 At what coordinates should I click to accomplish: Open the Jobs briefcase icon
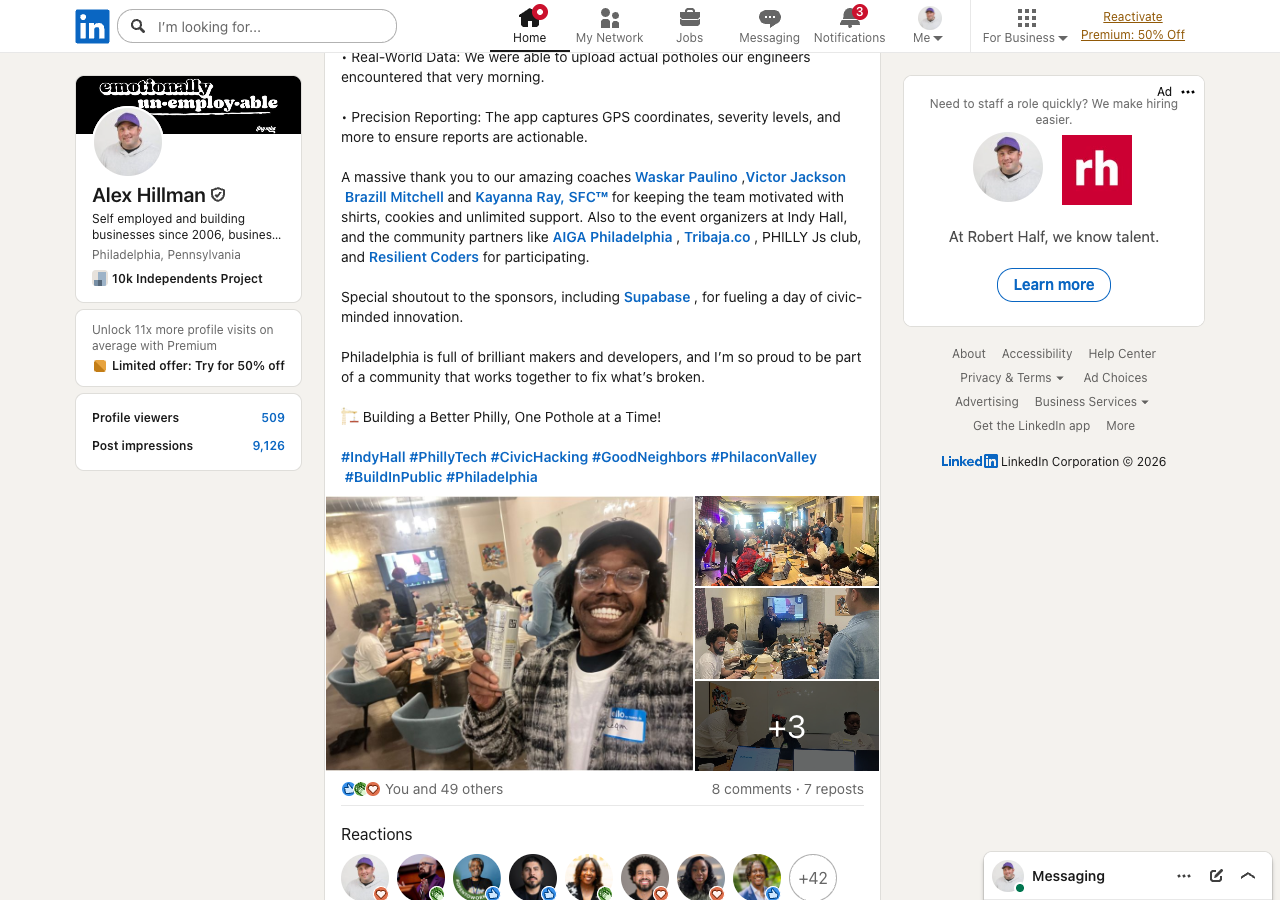click(x=689, y=18)
